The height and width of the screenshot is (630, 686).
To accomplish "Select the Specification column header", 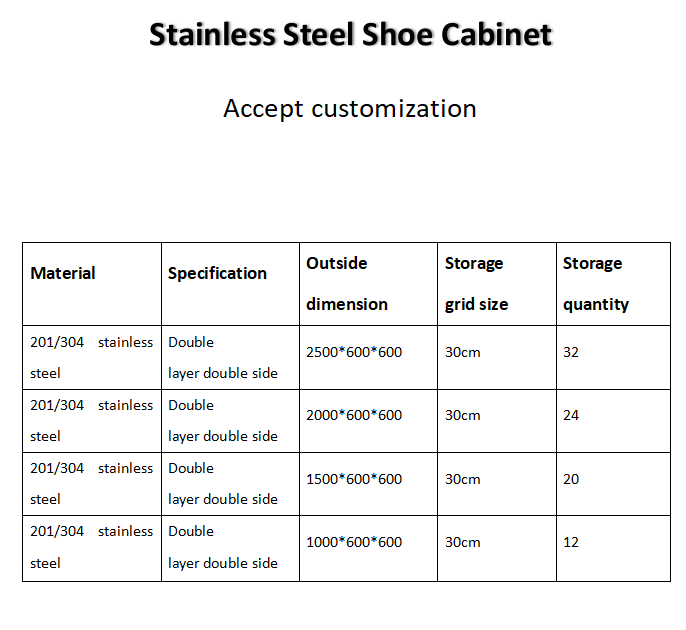I will [x=217, y=273].
